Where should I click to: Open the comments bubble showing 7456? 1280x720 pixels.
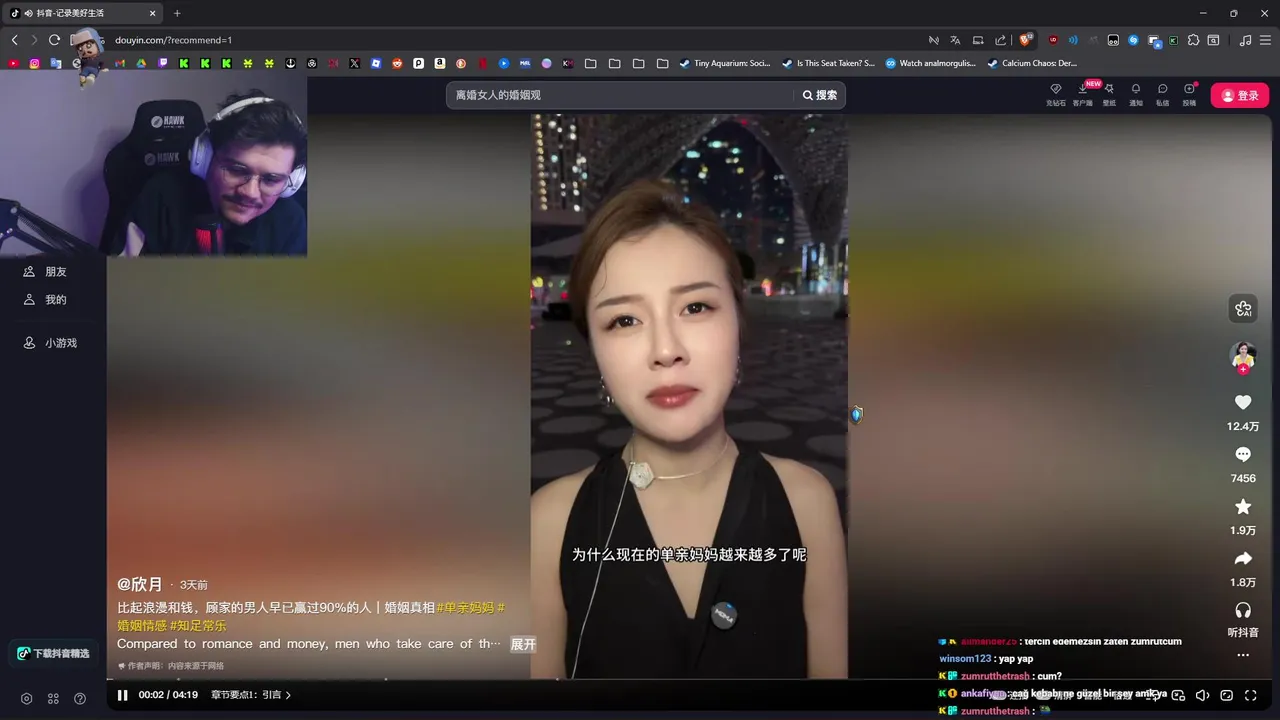click(1243, 454)
